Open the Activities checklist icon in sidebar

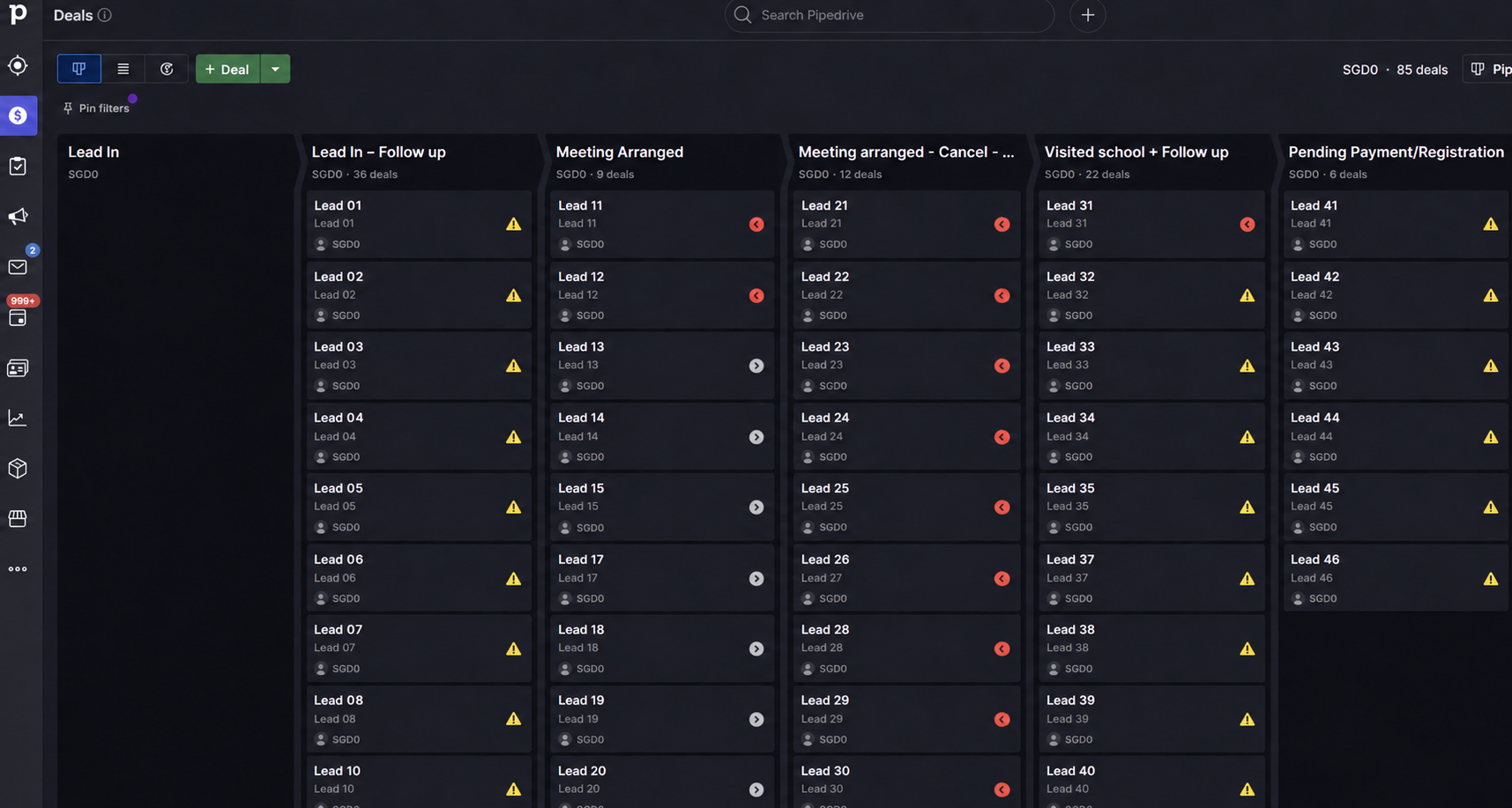18,167
